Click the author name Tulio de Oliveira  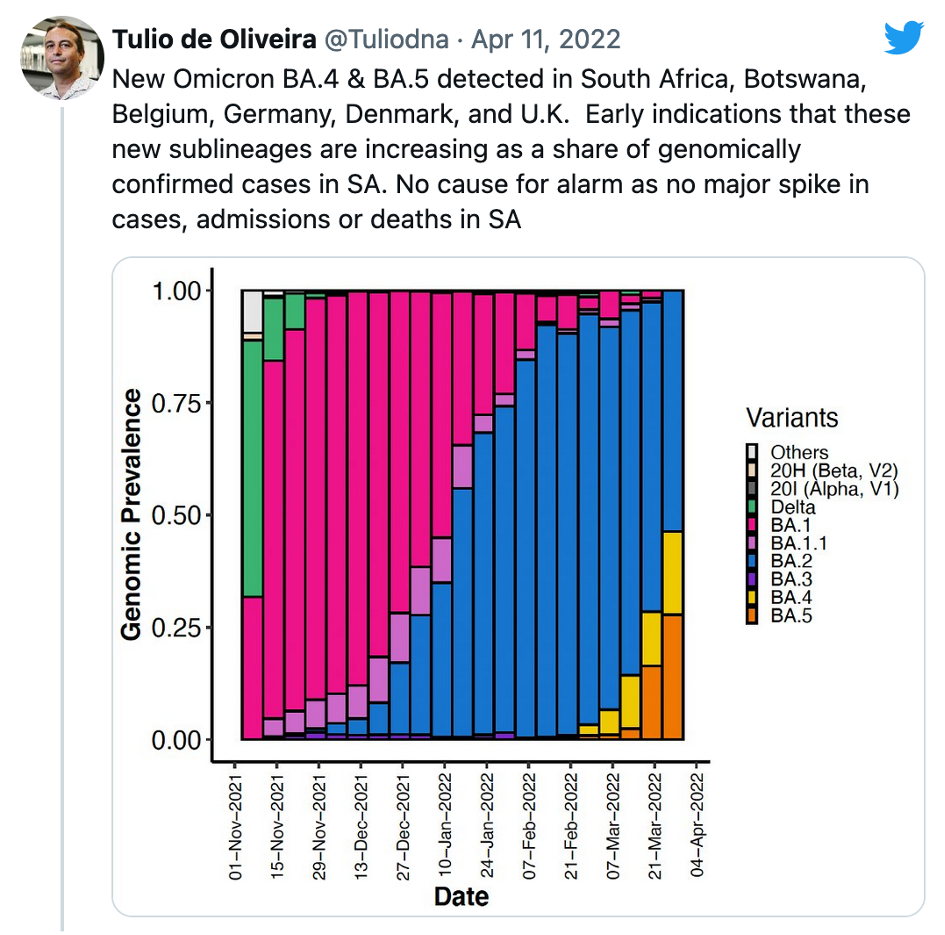pos(215,40)
